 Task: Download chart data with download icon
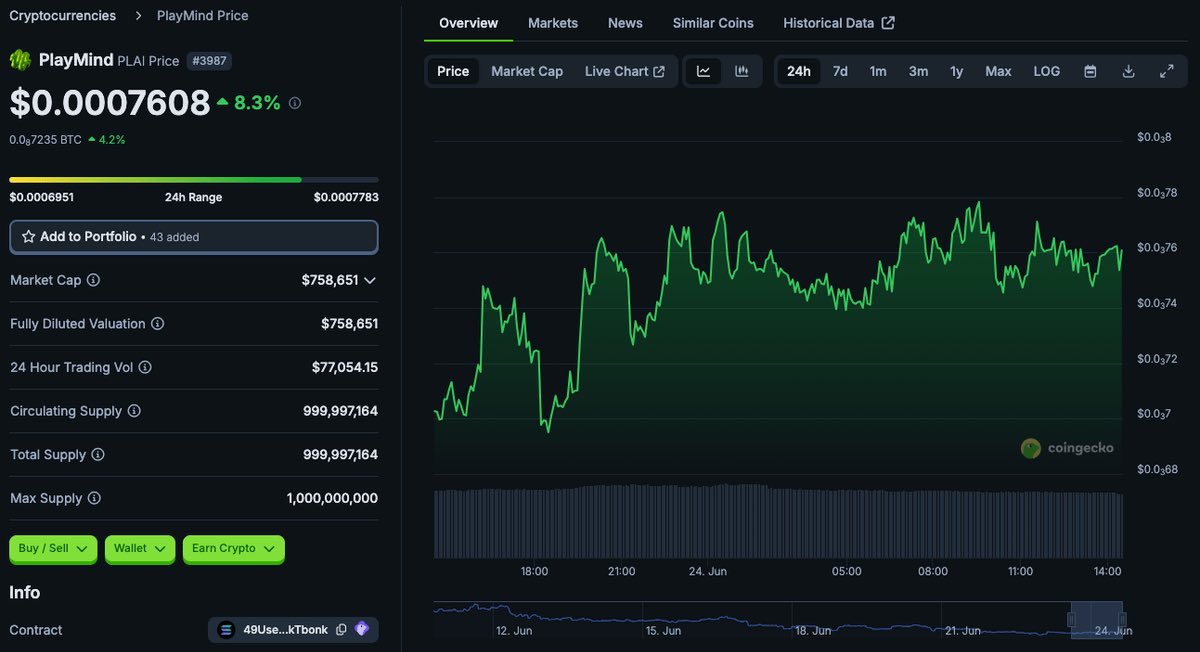[1129, 71]
